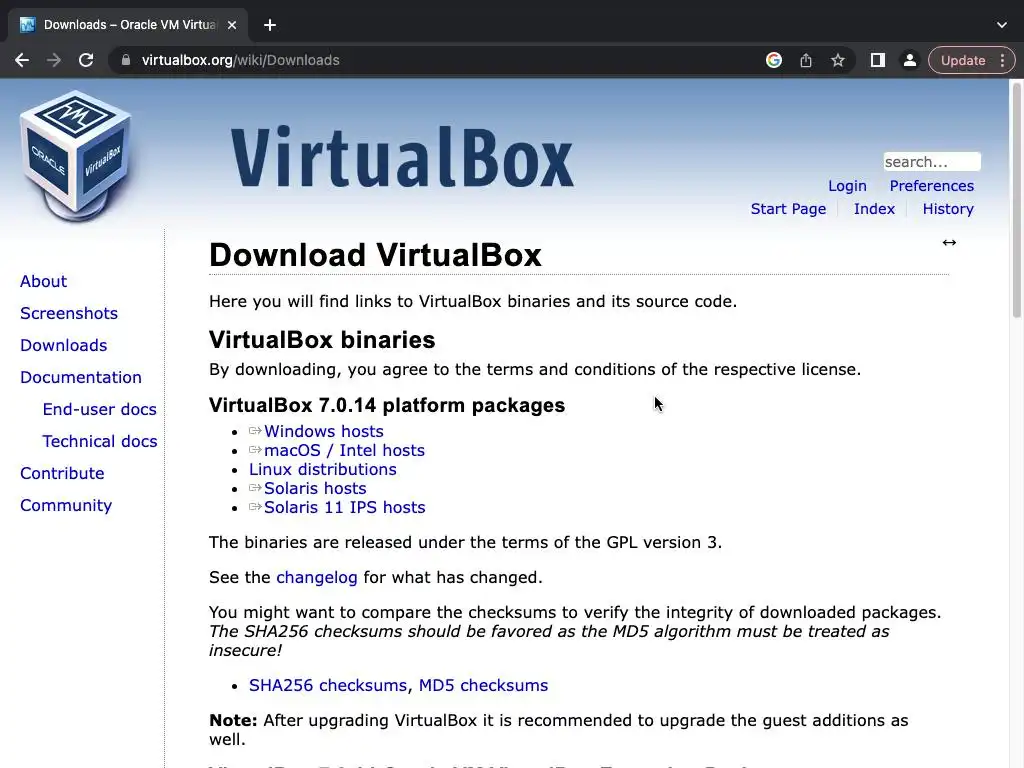Reload the page with the refresh icon
The image size is (1024, 768).
pos(86,60)
